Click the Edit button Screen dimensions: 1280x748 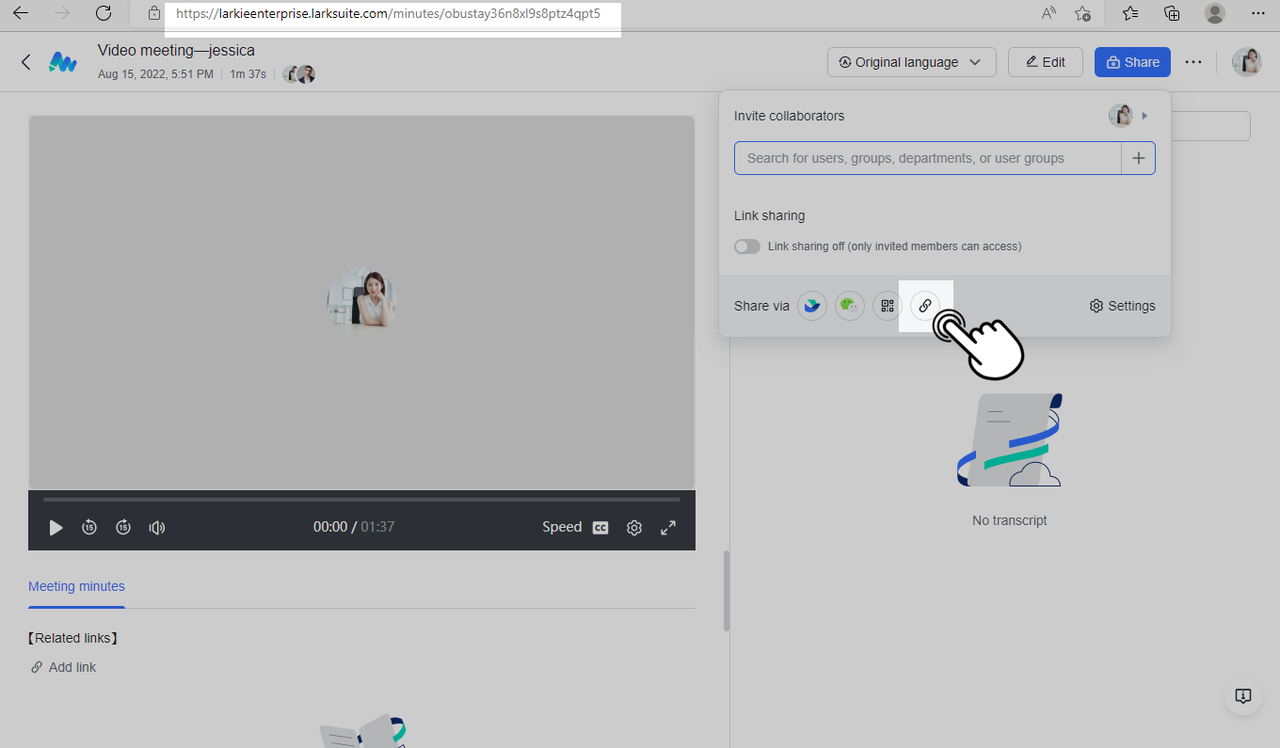tap(1045, 62)
